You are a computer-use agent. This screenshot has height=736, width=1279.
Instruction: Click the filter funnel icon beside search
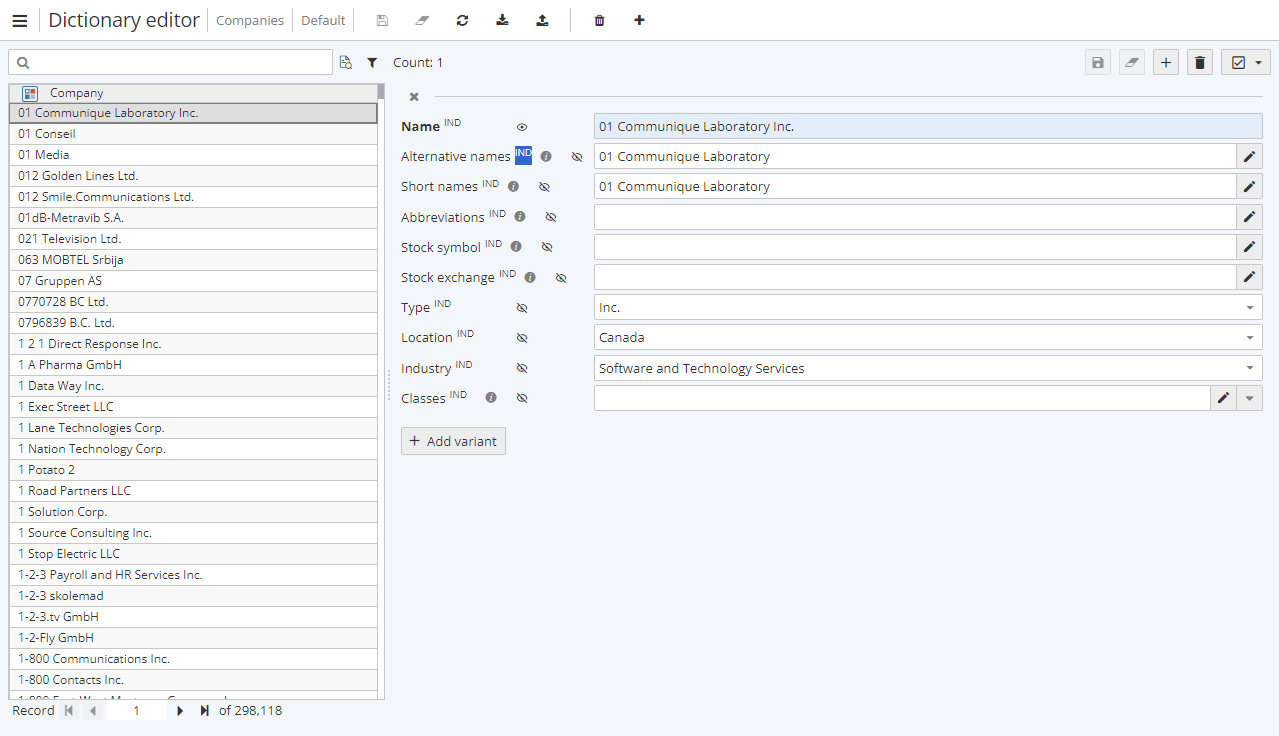tap(372, 62)
